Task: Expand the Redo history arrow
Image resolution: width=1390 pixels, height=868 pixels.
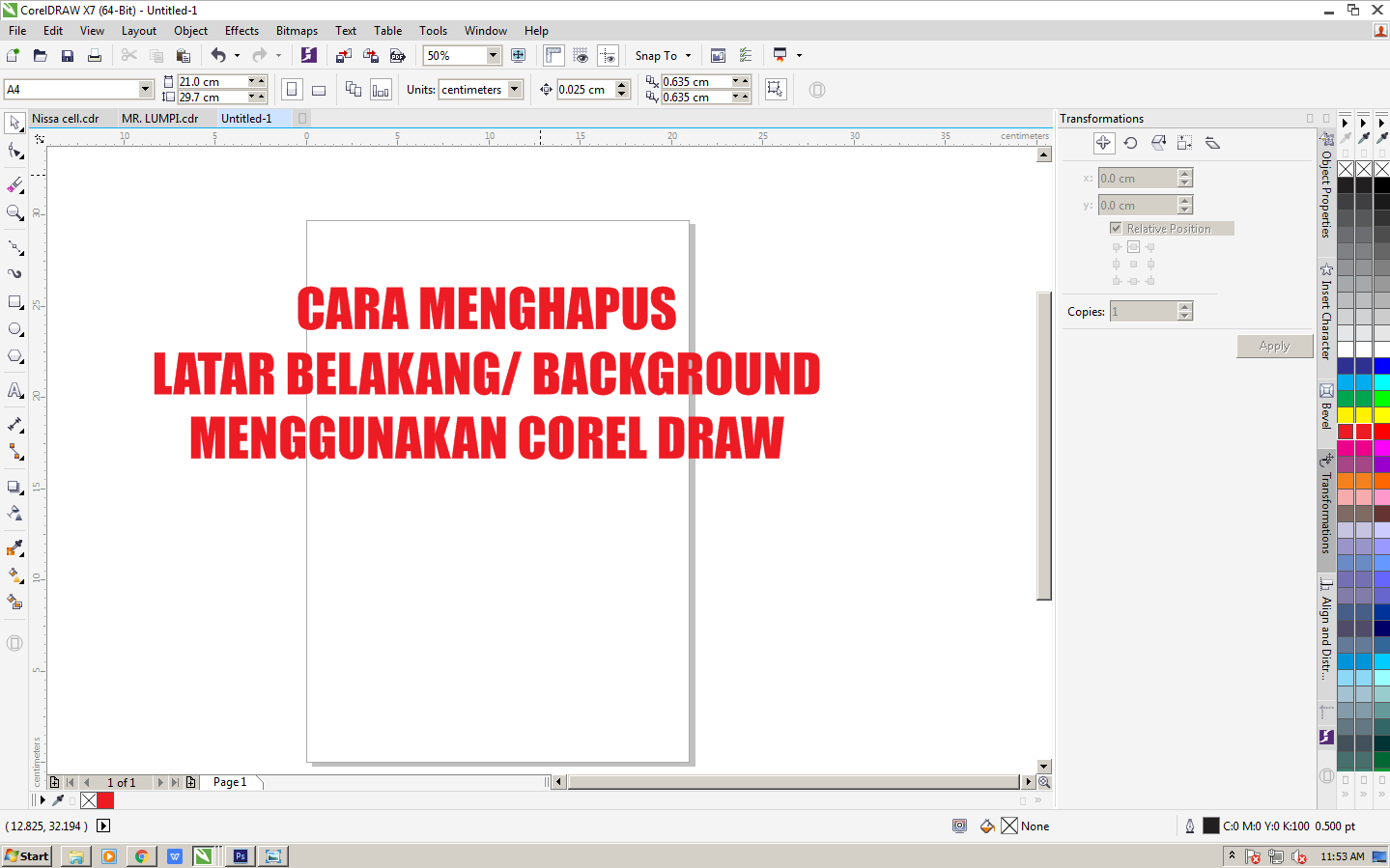Action: [x=278, y=56]
